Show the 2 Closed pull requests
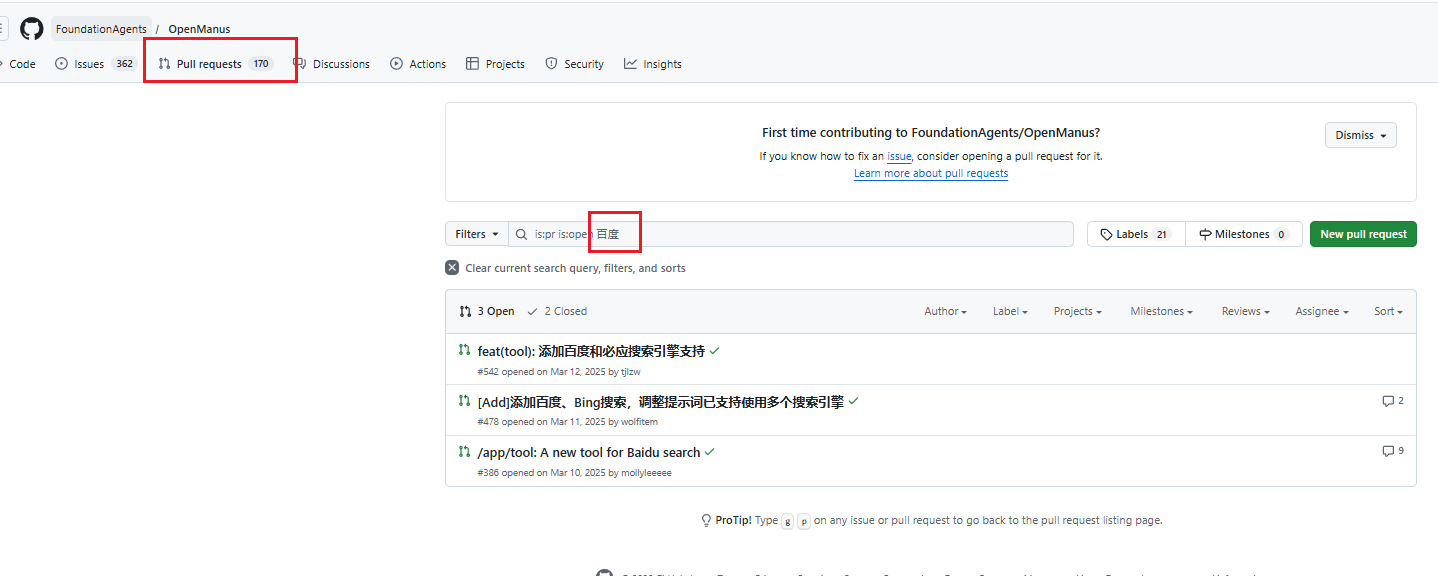1438x576 pixels. (x=557, y=311)
